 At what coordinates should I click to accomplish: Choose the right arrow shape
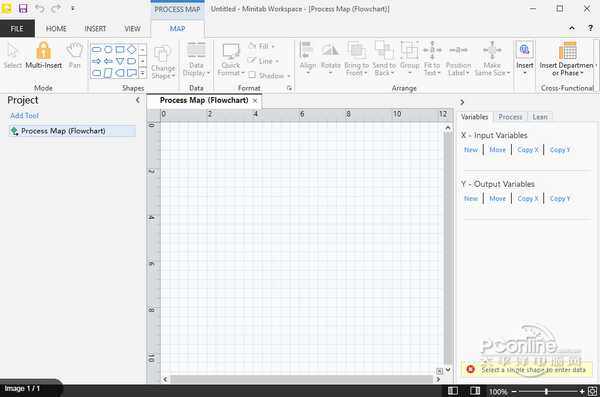click(x=96, y=61)
